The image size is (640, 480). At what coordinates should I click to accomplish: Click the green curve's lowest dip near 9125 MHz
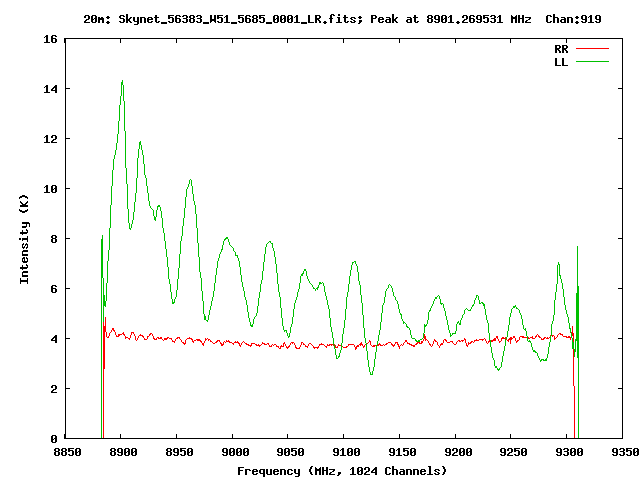[372, 374]
